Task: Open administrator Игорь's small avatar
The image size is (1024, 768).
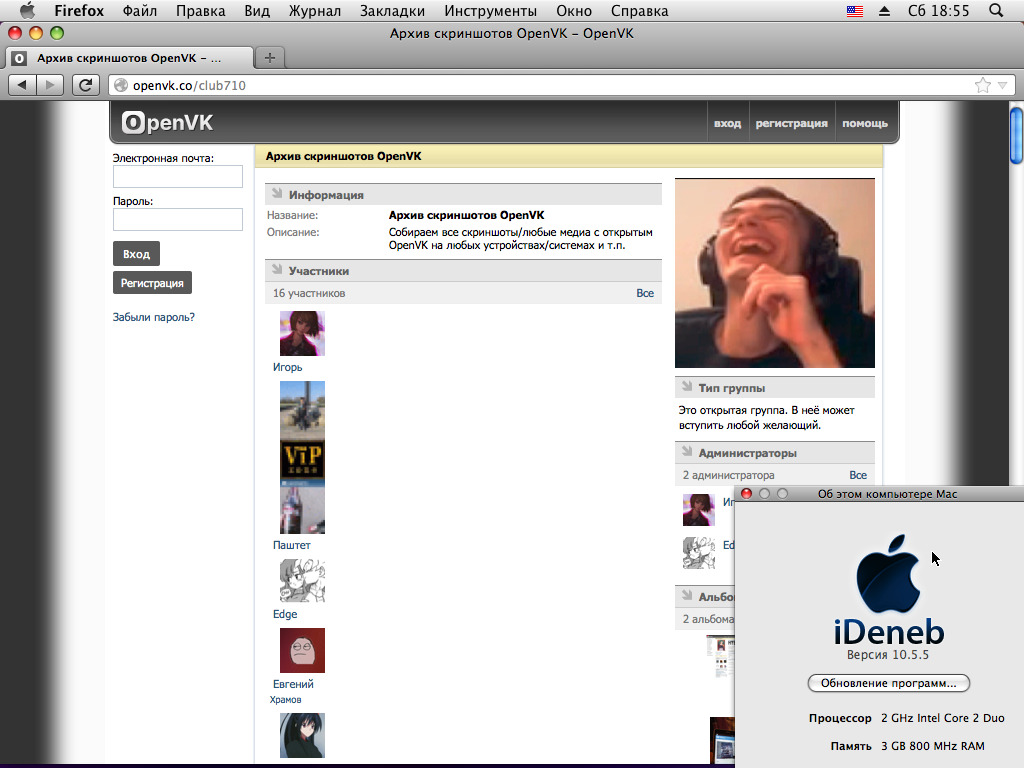Action: (698, 510)
